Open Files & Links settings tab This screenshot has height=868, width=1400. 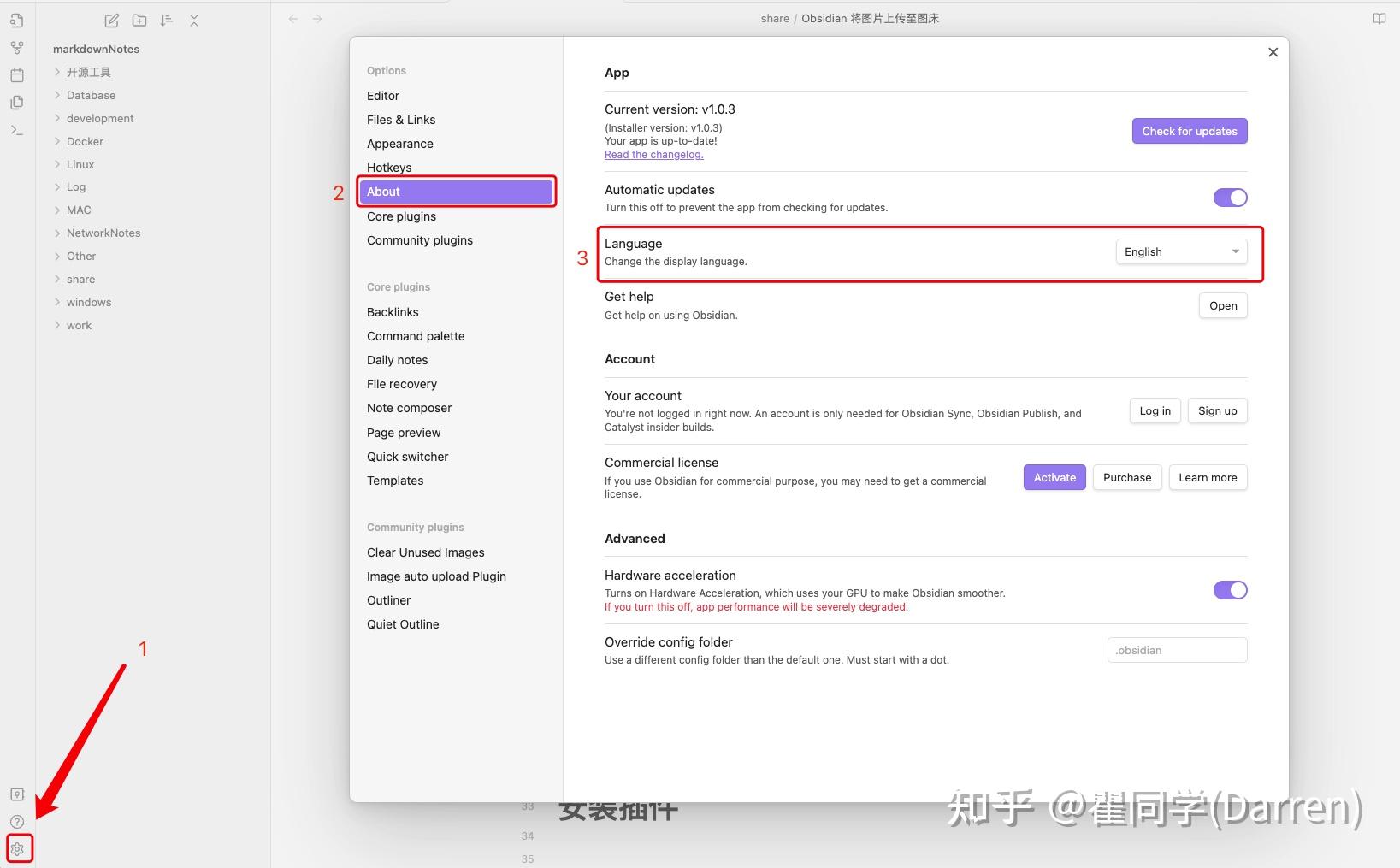pyautogui.click(x=456, y=120)
